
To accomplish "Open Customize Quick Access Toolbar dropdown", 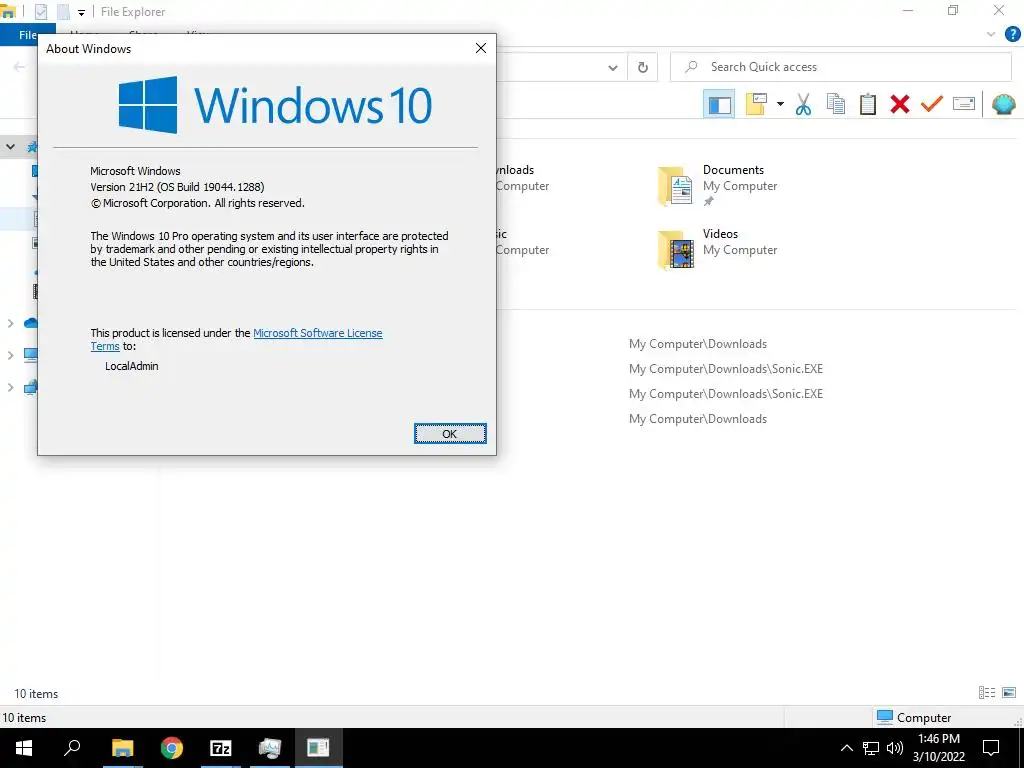I will click(x=81, y=12).
